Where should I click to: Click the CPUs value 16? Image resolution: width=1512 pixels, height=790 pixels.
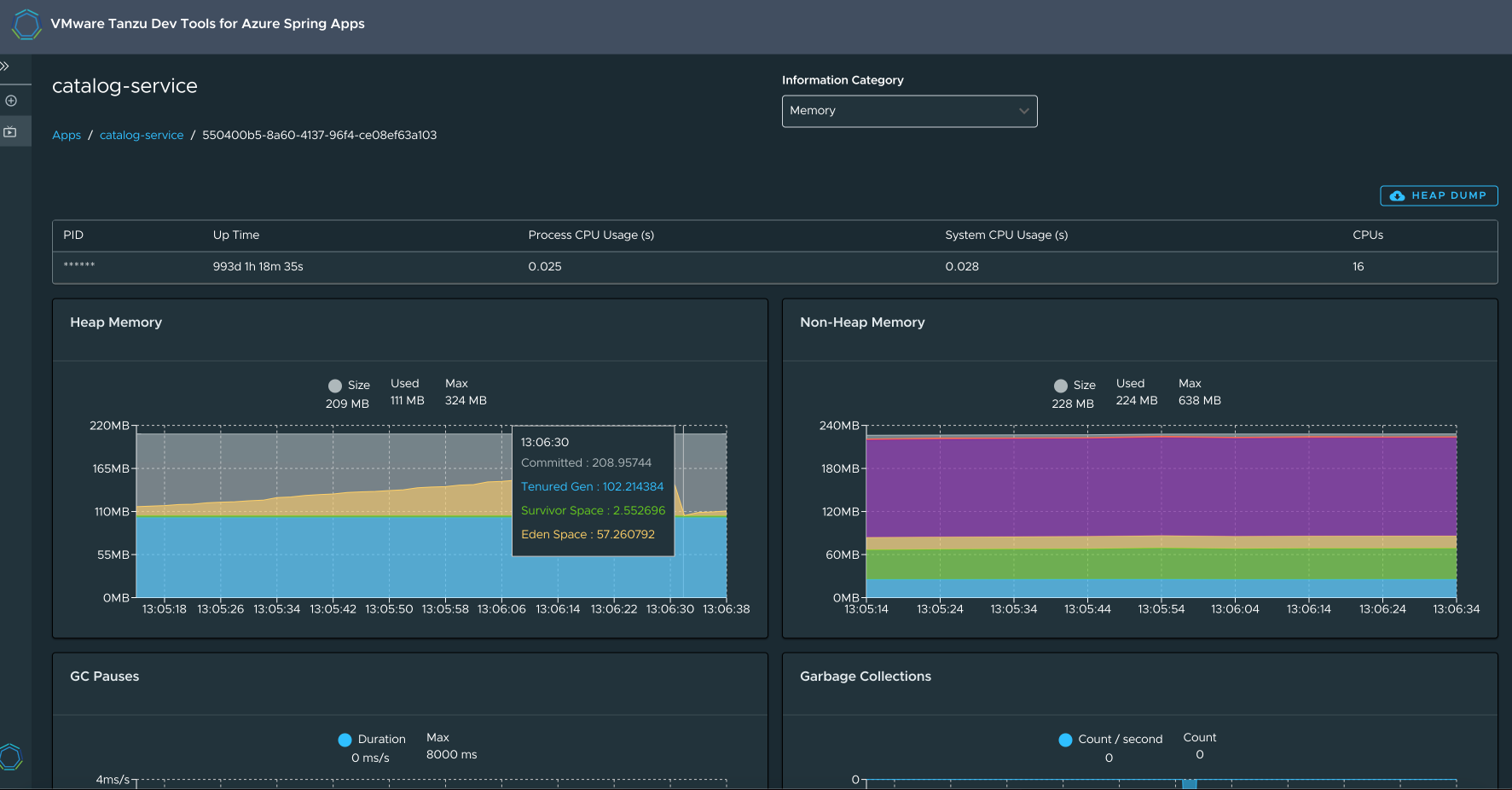point(1358,266)
